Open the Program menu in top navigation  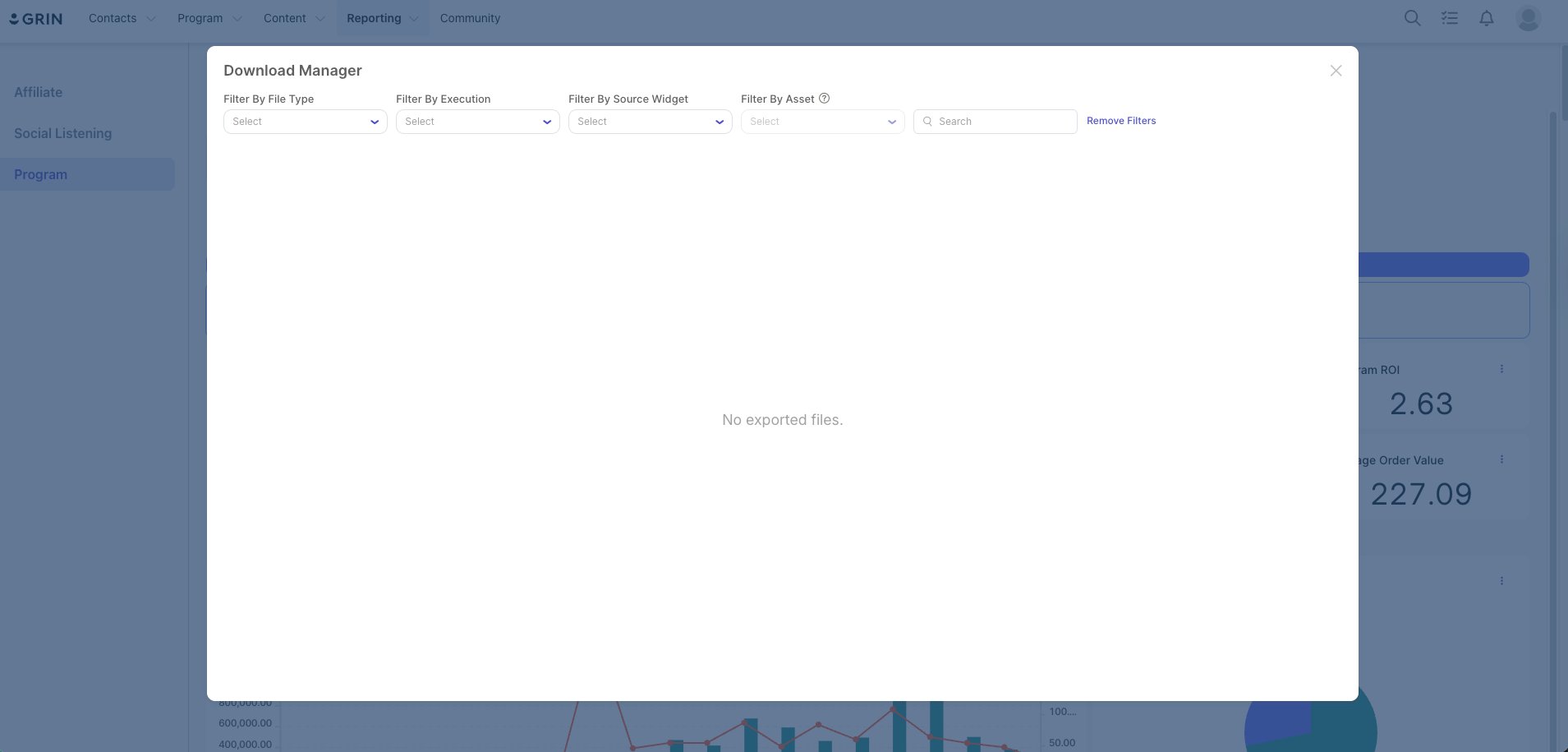click(209, 18)
